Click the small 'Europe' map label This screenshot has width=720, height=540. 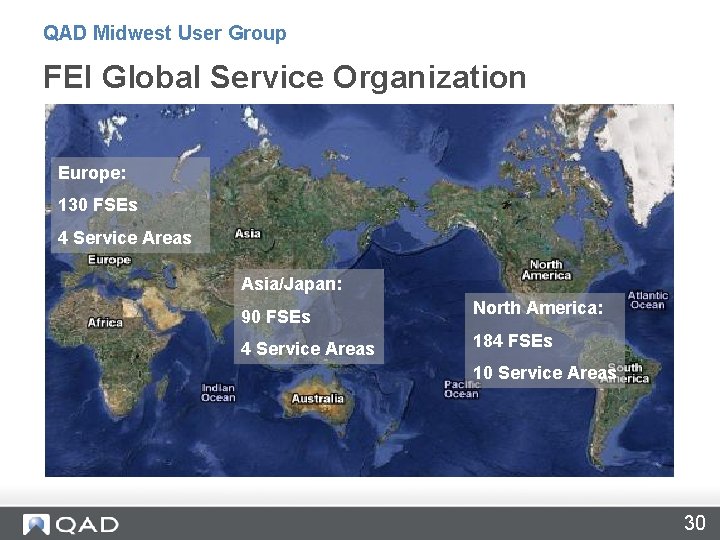[x=109, y=260]
